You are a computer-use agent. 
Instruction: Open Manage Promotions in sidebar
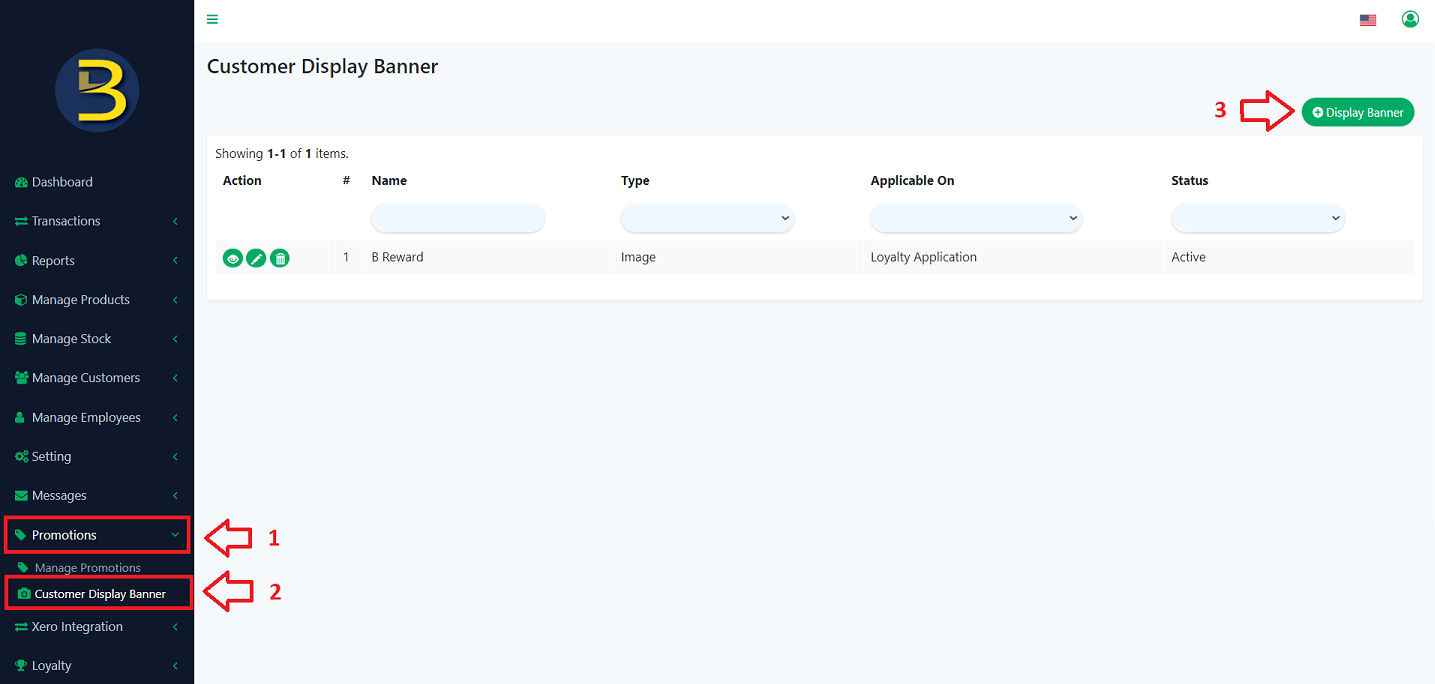tap(88, 567)
